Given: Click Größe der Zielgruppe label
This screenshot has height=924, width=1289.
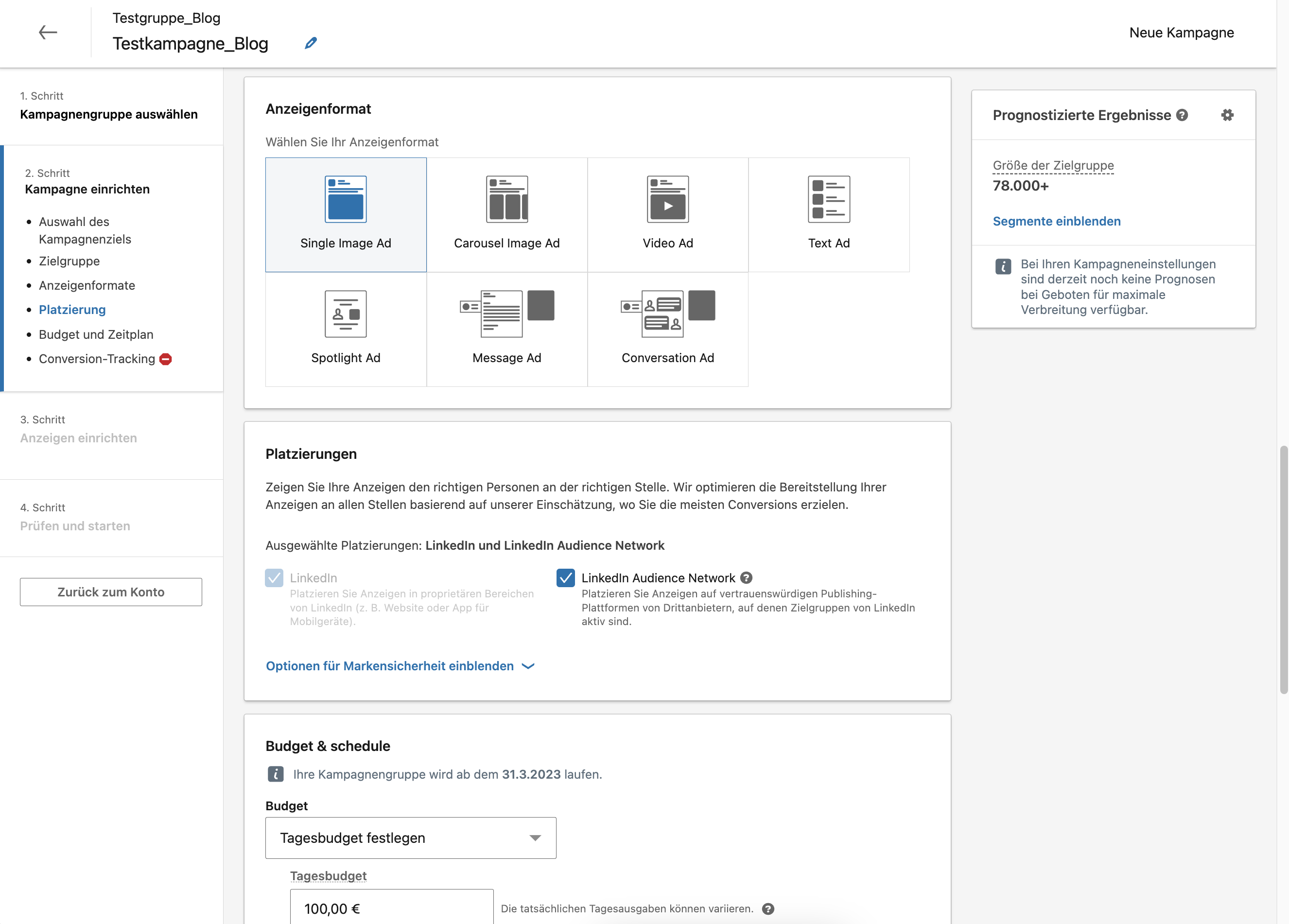Looking at the screenshot, I should point(1053,165).
